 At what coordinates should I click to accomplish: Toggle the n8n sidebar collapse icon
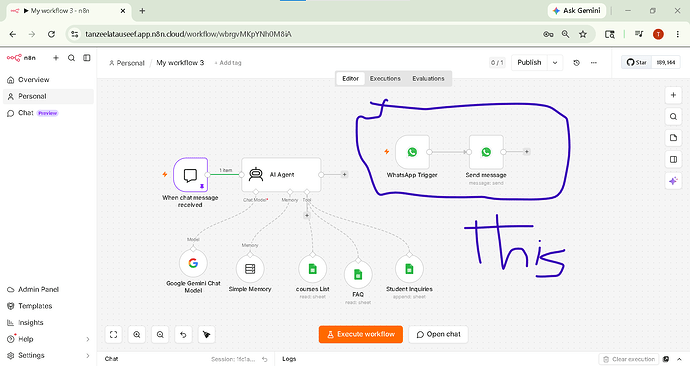87,58
